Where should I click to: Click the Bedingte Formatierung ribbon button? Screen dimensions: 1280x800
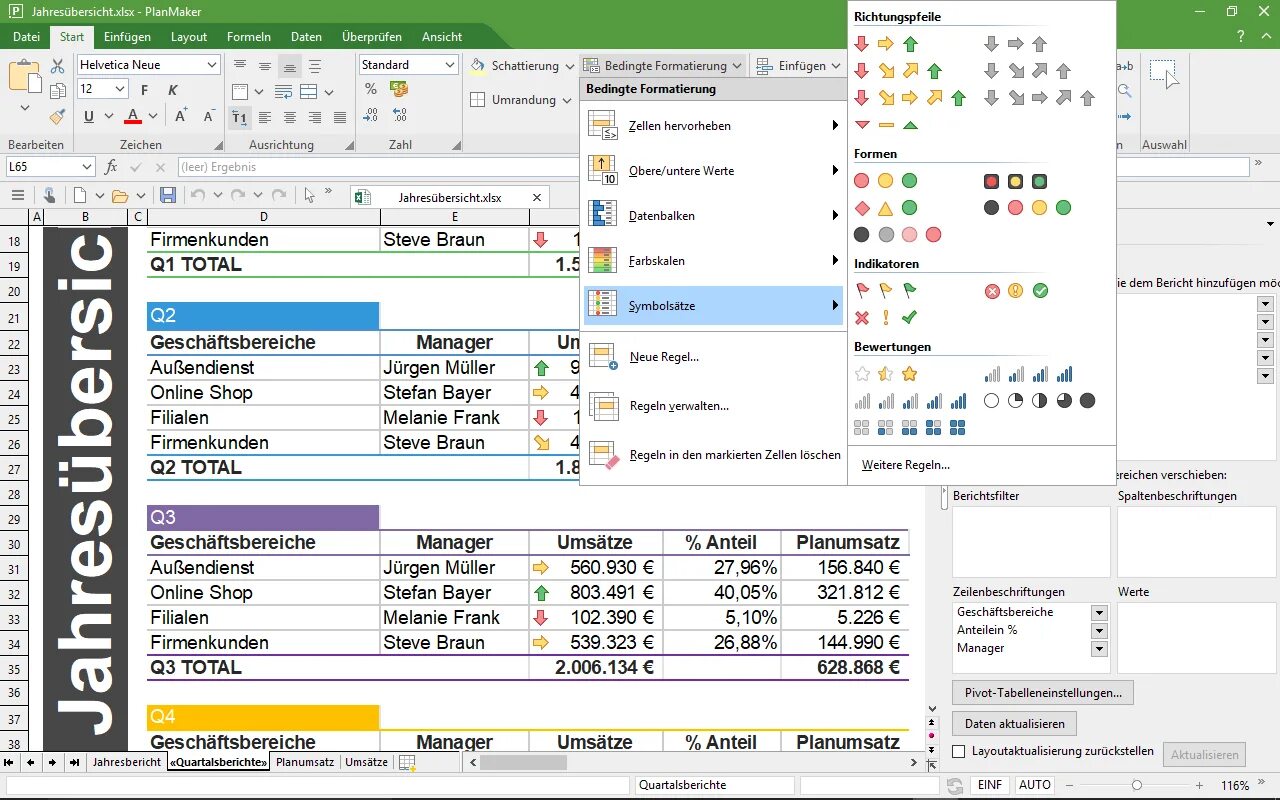(x=664, y=66)
